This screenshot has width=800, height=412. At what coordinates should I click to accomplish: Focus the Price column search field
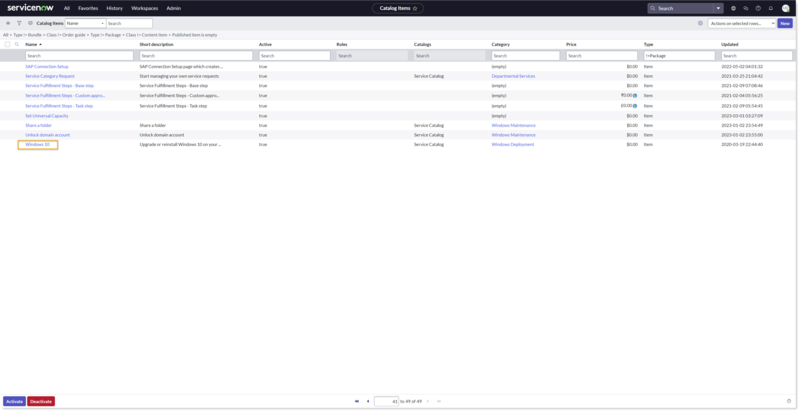[602, 56]
